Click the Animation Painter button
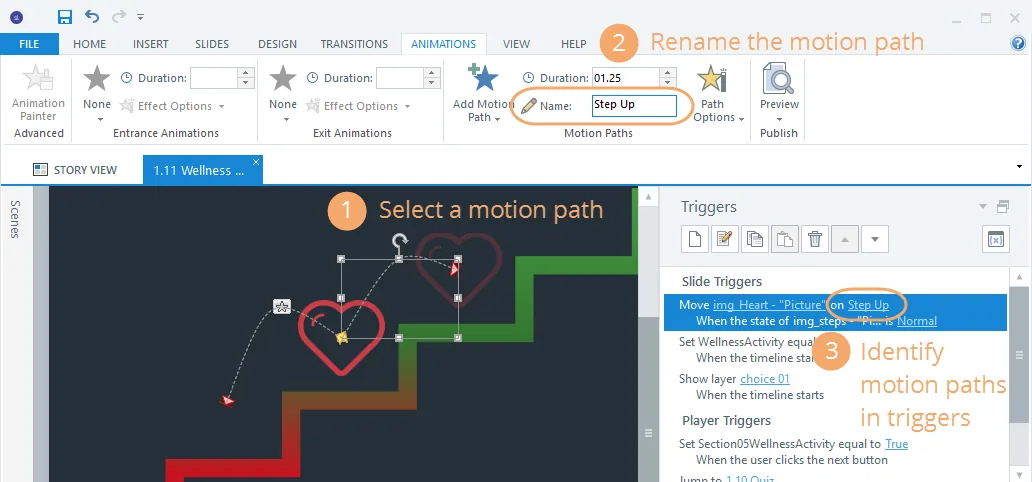Viewport: 1032px width, 482px height. point(38,94)
